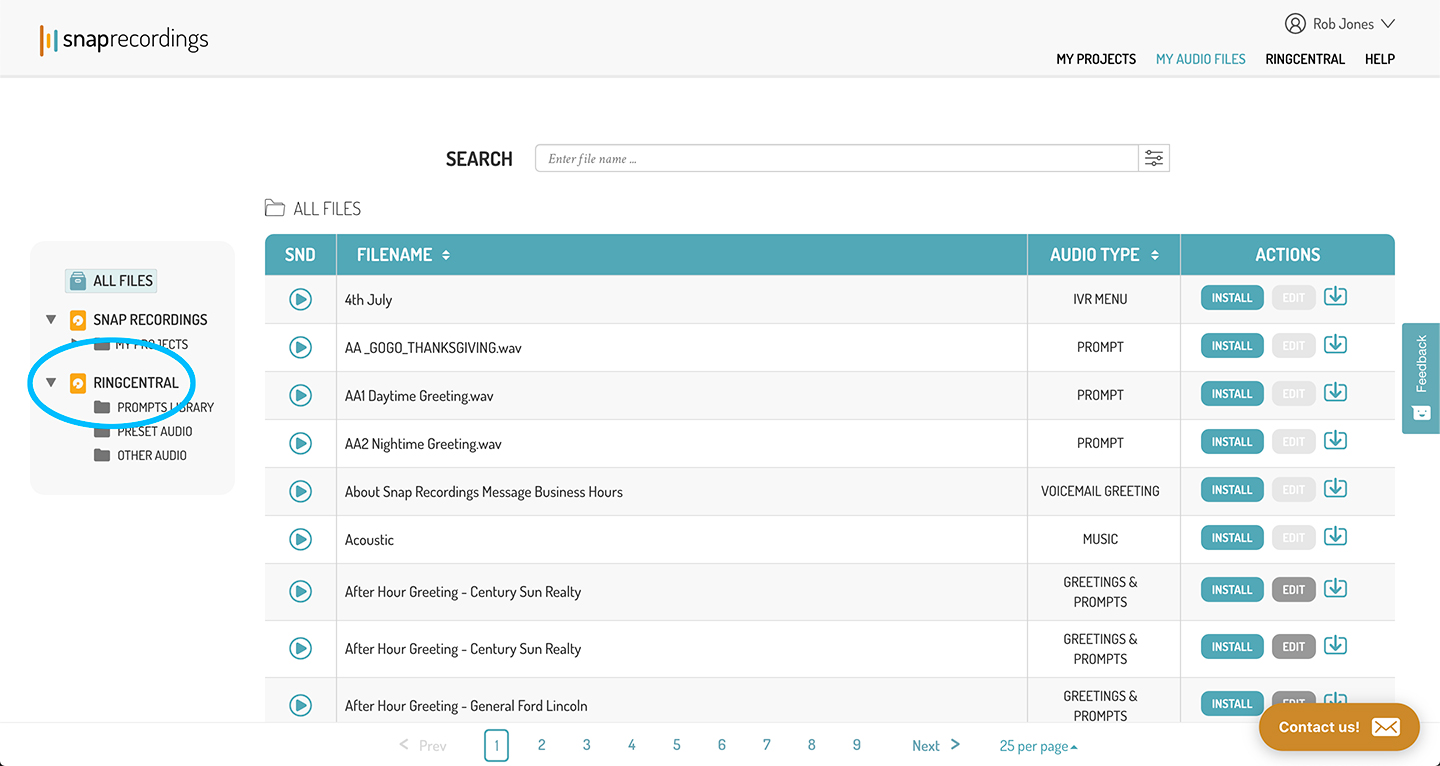Click the Contact us! button
The width and height of the screenshot is (1440, 766).
click(1339, 727)
